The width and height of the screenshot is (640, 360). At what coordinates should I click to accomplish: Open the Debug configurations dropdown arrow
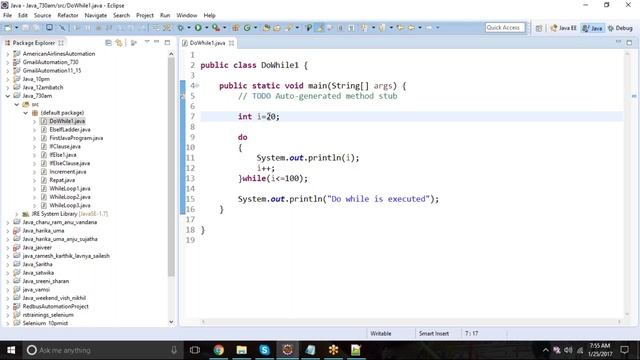coord(189,28)
